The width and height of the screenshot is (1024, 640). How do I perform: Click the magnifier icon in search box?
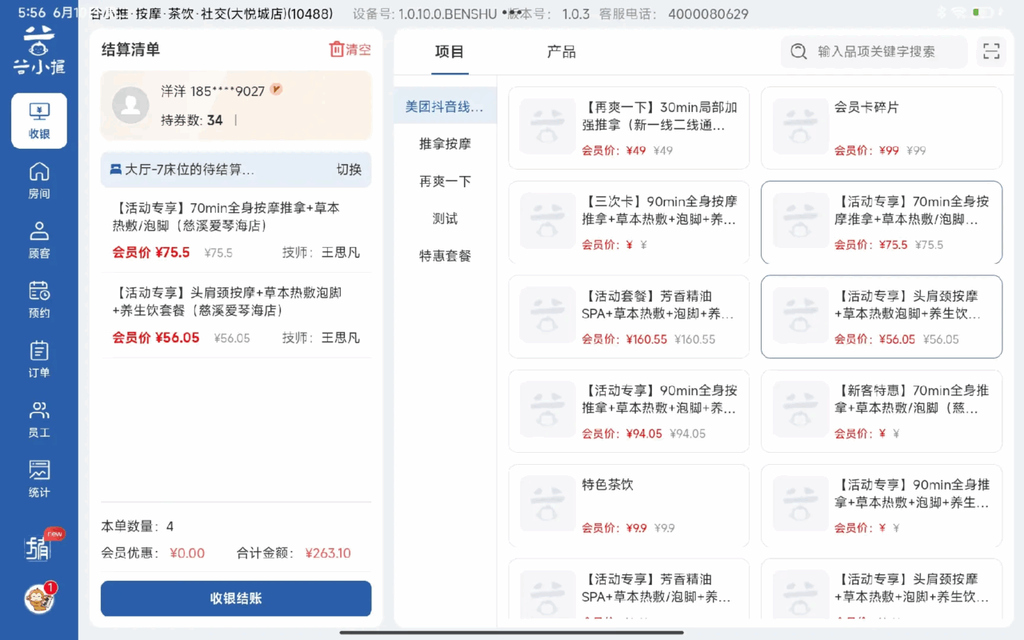tap(798, 51)
